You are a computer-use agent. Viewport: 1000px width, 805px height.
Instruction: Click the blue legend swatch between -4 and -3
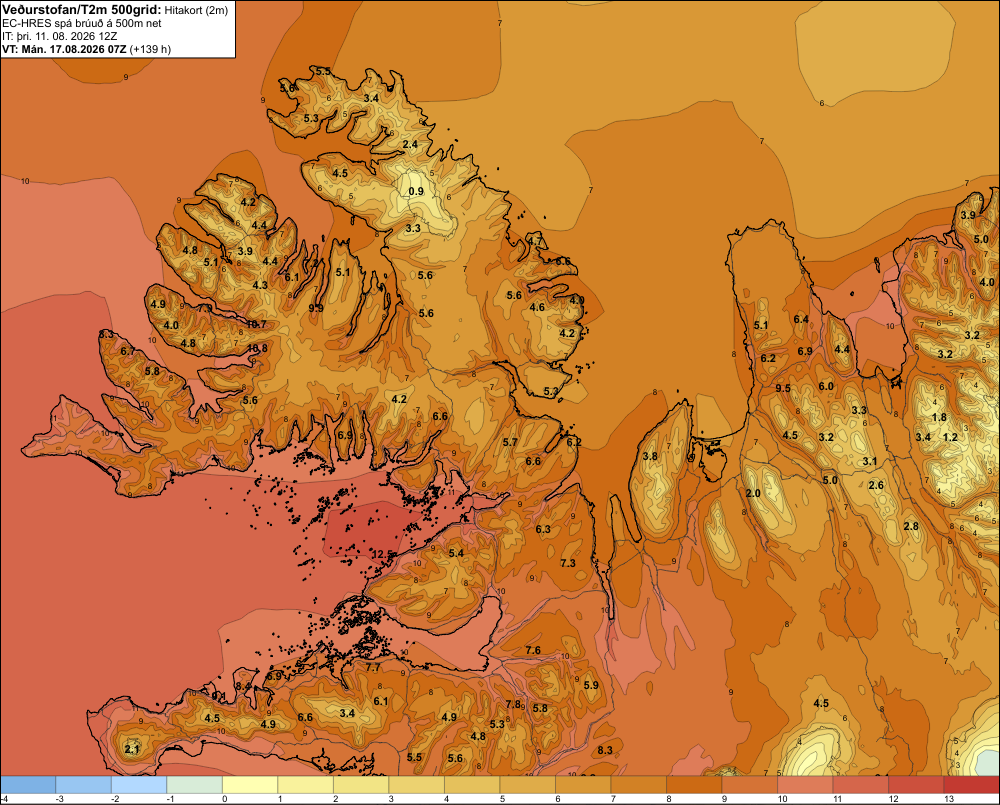click(28, 785)
